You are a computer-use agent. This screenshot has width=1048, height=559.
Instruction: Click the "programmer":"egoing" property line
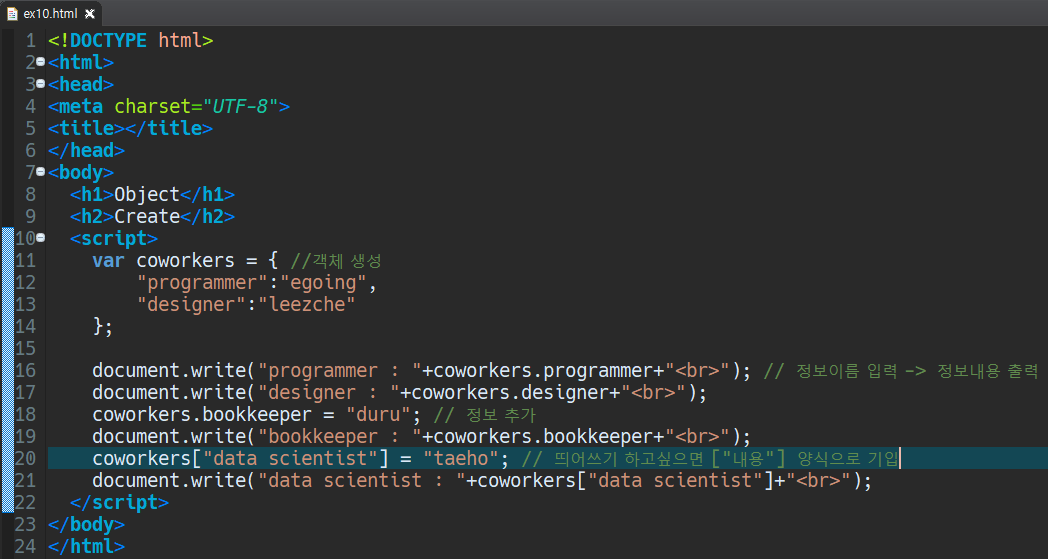point(257,282)
